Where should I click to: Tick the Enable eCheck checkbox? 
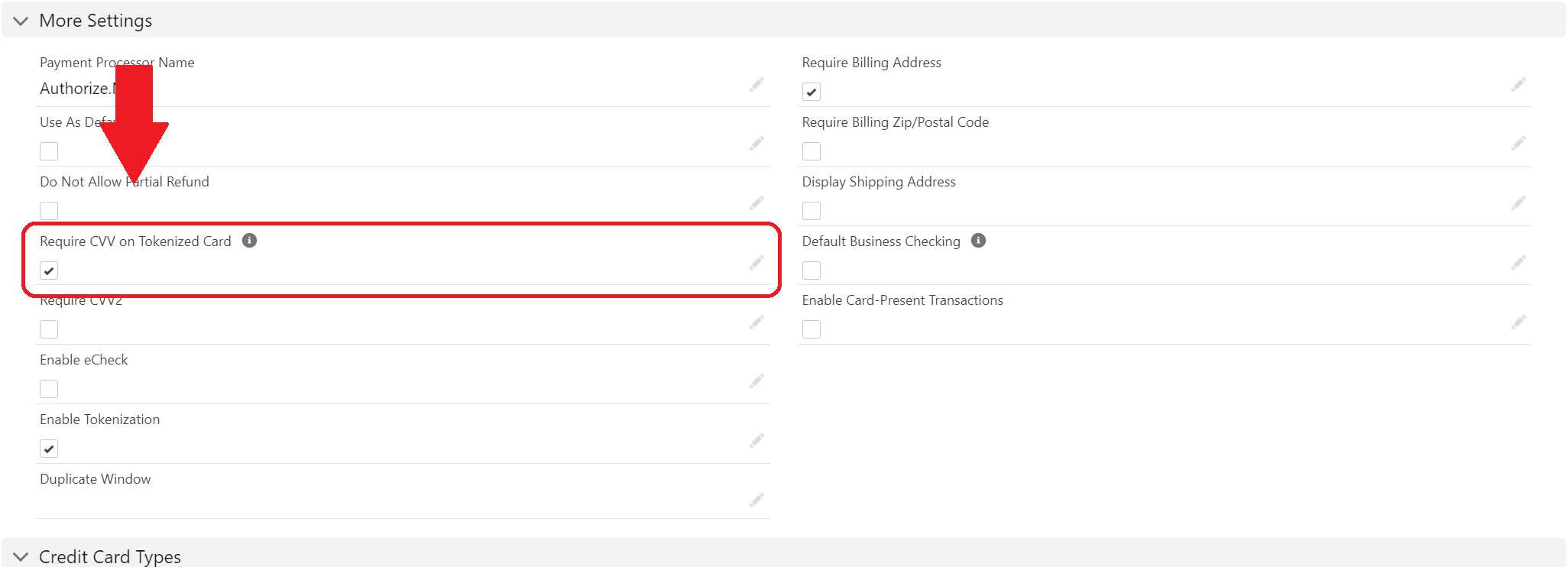coord(49,389)
